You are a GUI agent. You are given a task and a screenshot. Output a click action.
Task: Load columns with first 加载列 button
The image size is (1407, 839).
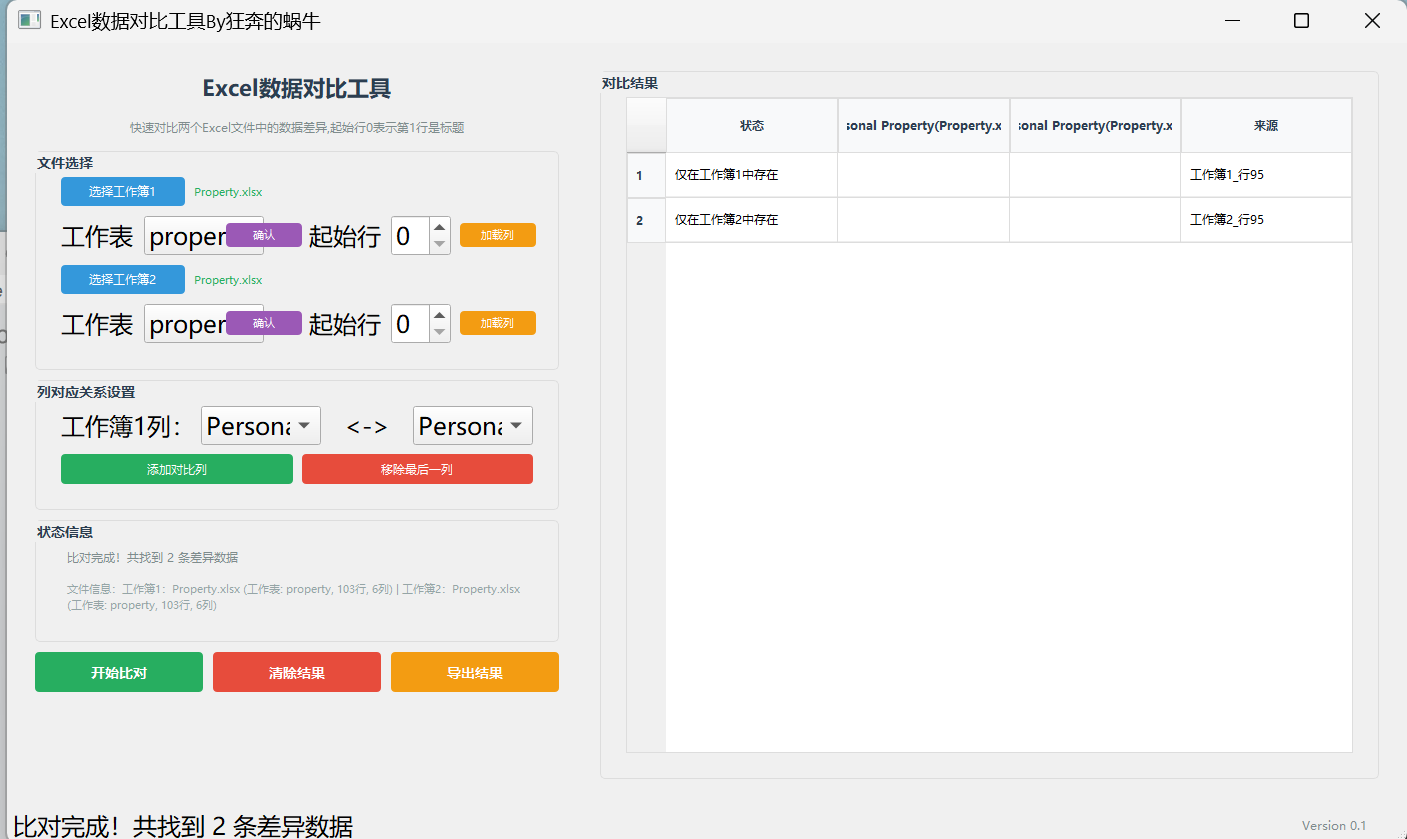(x=497, y=235)
